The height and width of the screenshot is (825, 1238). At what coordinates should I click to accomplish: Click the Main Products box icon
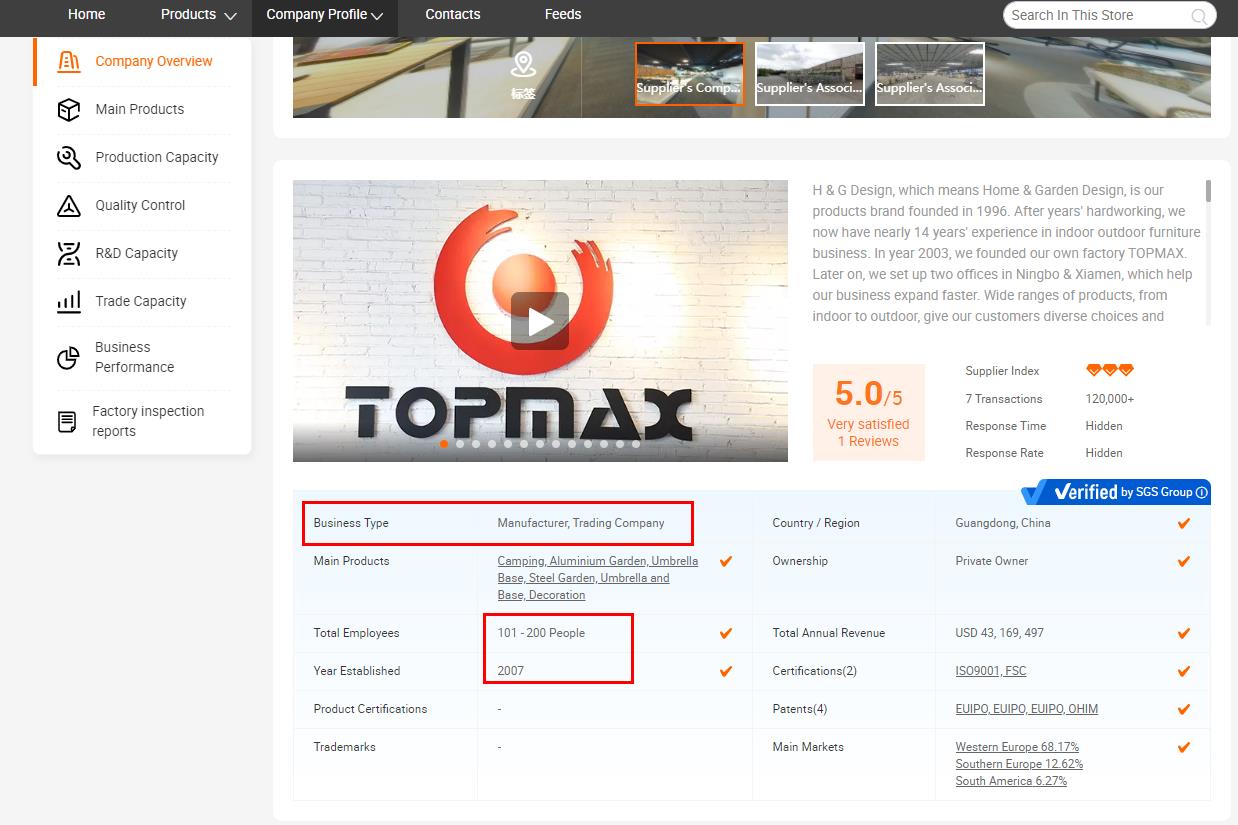pos(69,109)
